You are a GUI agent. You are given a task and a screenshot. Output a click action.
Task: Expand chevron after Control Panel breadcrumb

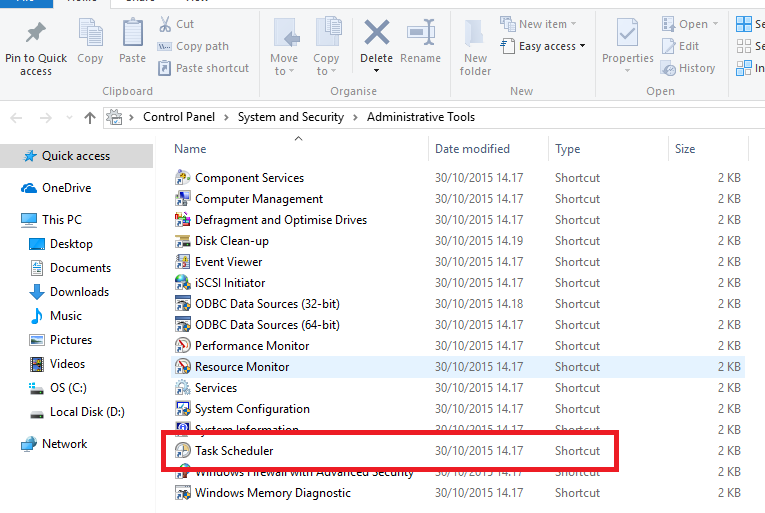pos(226,118)
